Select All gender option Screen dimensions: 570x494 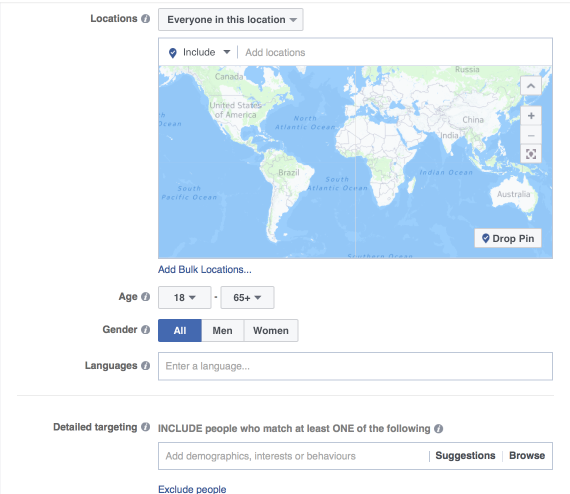[180, 330]
